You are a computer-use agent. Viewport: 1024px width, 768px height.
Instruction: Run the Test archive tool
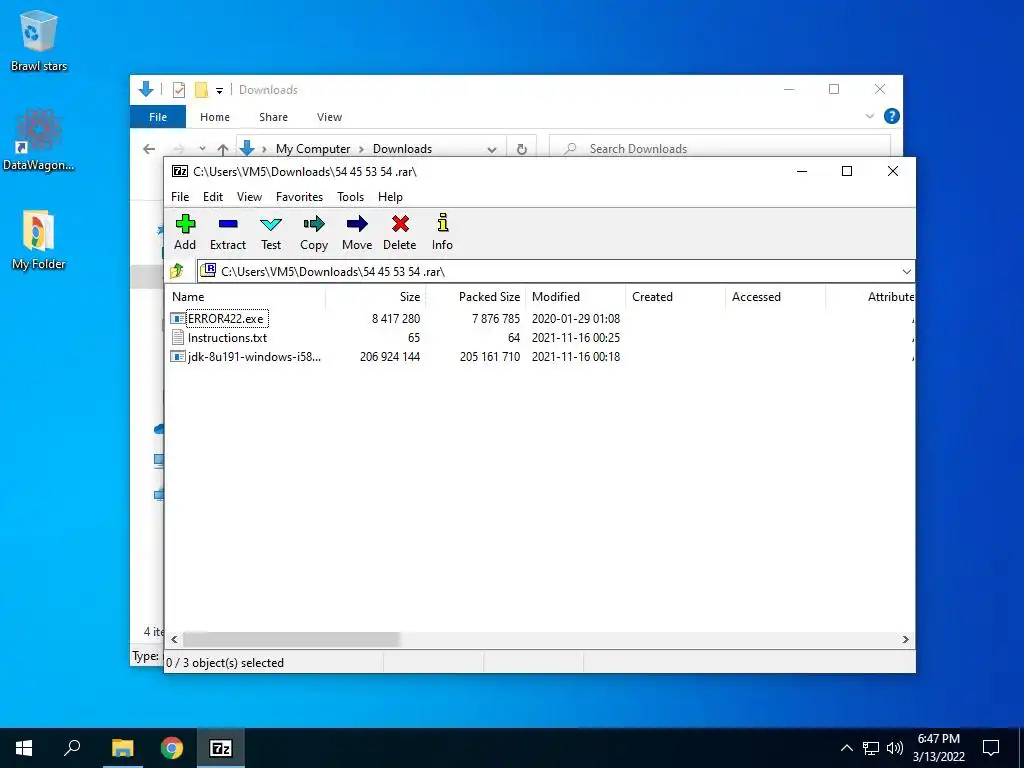(x=270, y=225)
